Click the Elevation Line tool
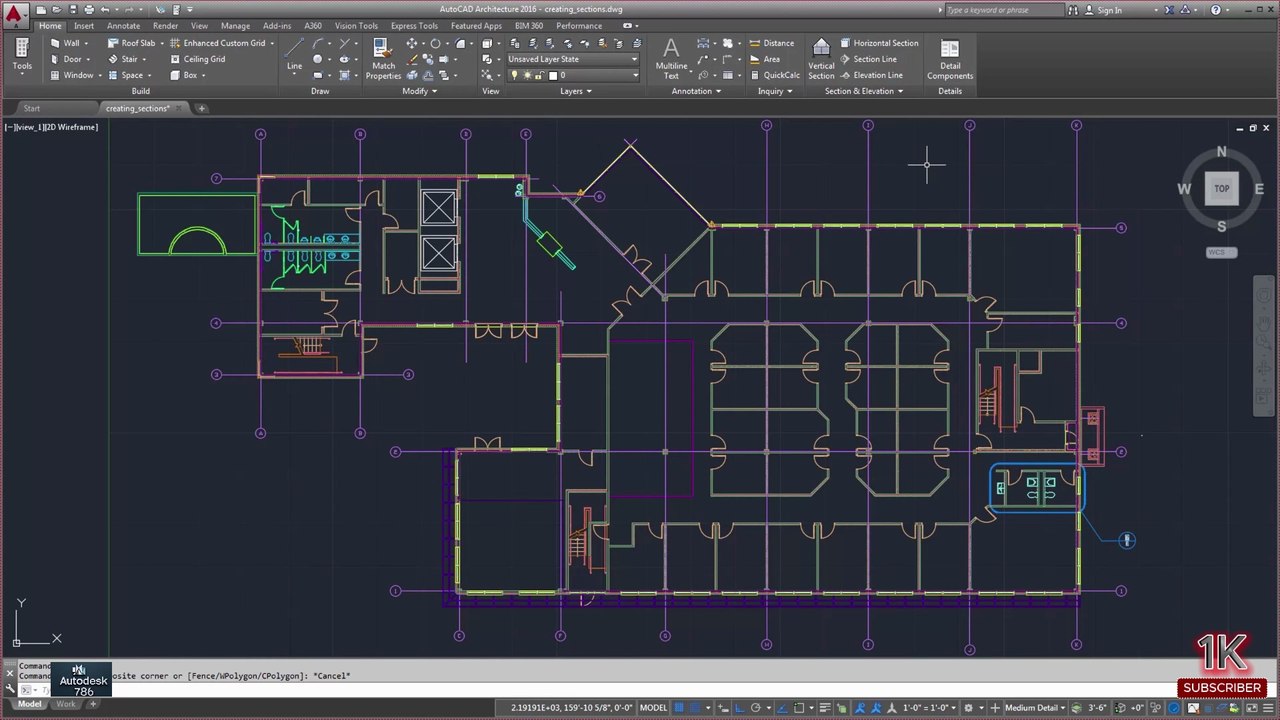Viewport: 1280px width, 720px height. [870, 75]
